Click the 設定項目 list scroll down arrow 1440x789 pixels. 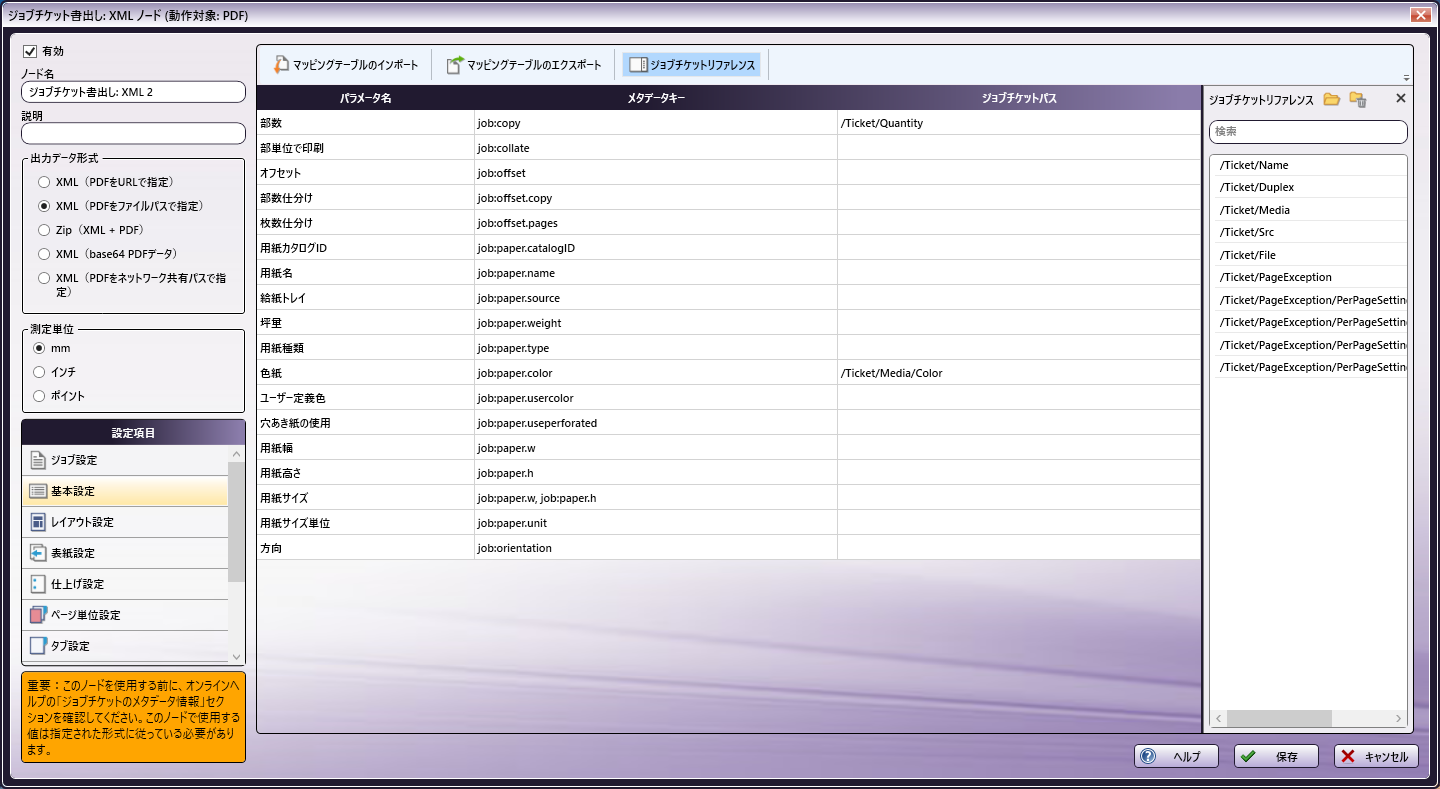pos(236,657)
